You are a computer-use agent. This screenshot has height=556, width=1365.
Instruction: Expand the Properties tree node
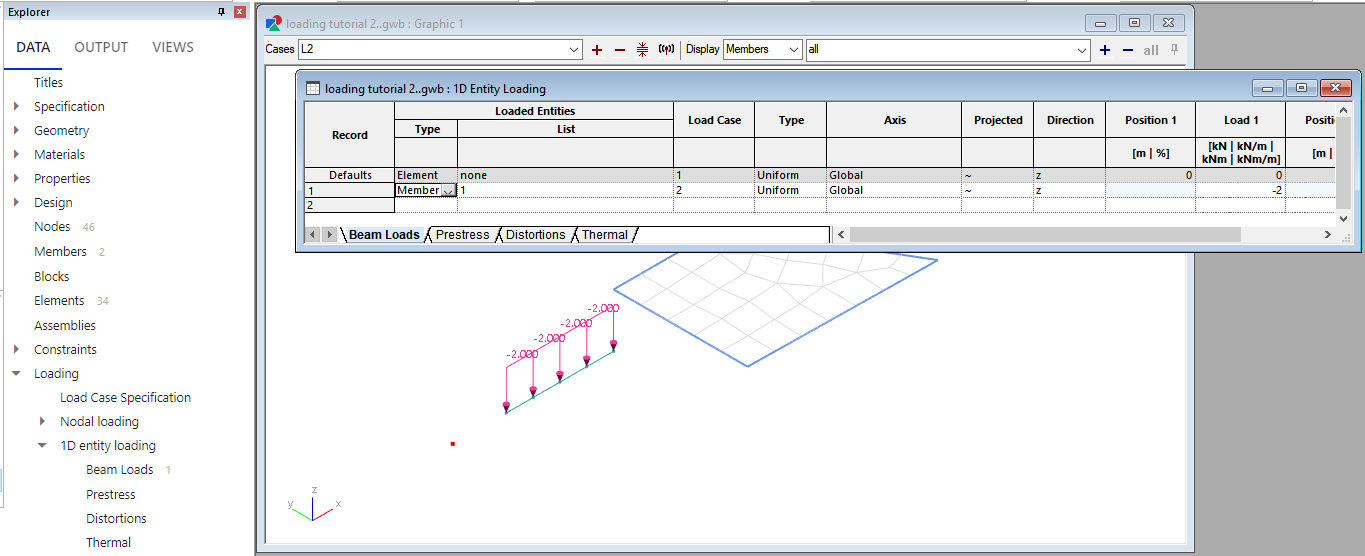point(16,178)
